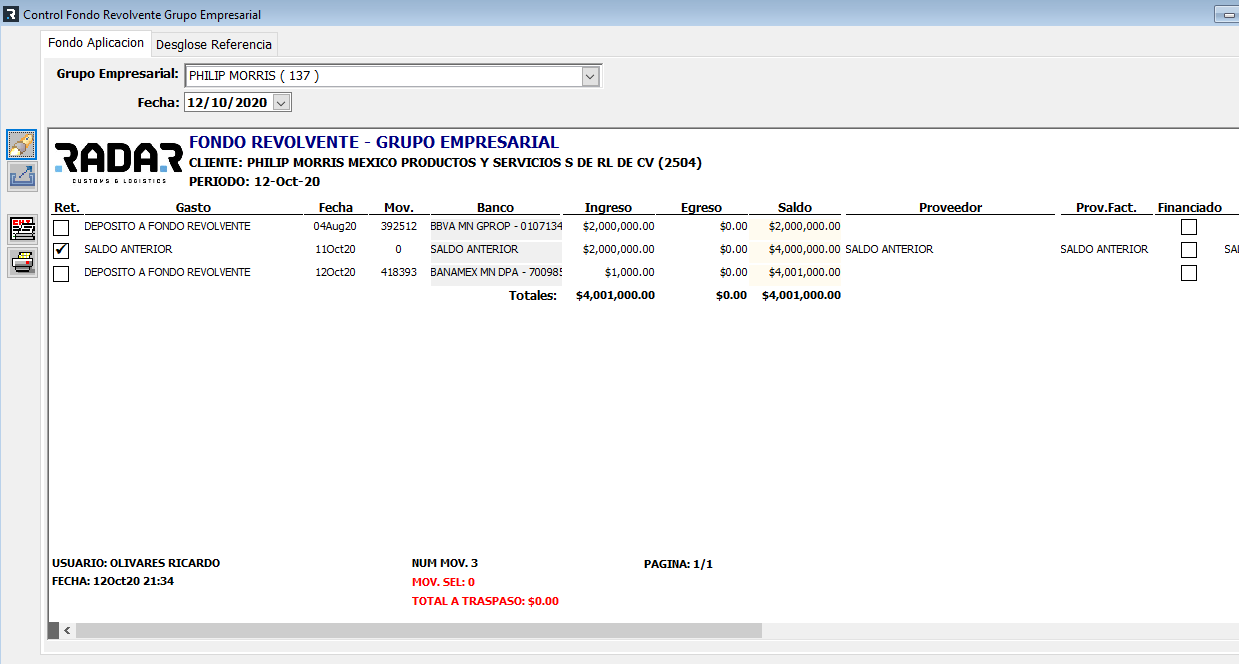Click the Financiado column header
This screenshot has height=664, width=1239.
click(1190, 207)
